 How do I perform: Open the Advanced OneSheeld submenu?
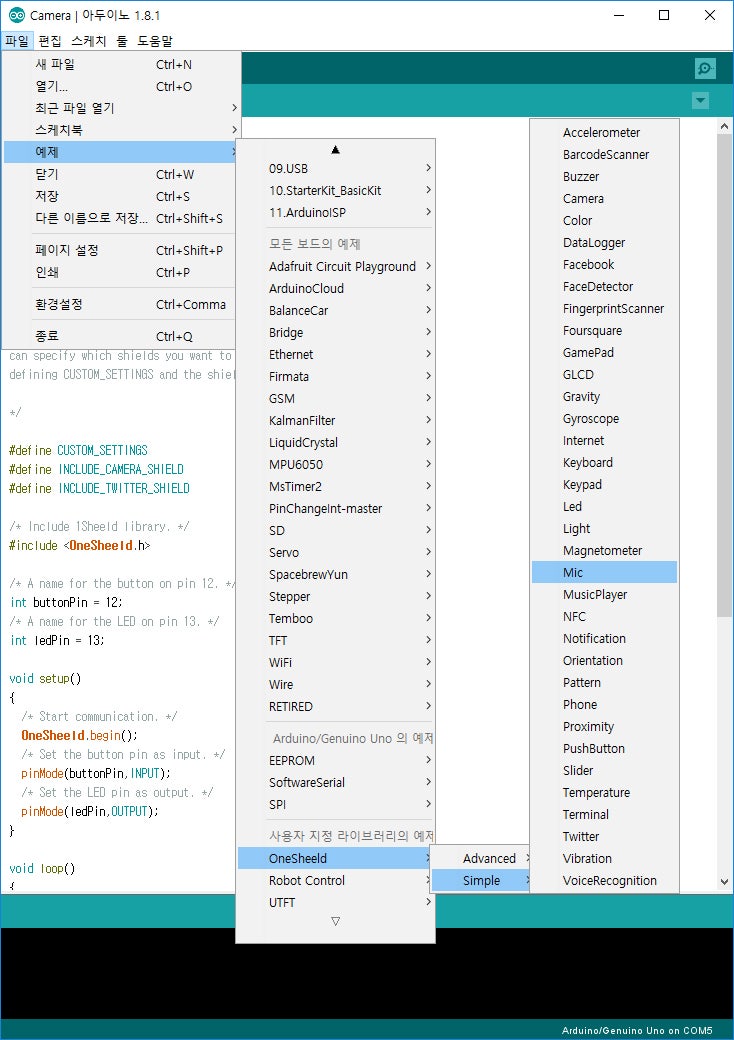point(481,858)
